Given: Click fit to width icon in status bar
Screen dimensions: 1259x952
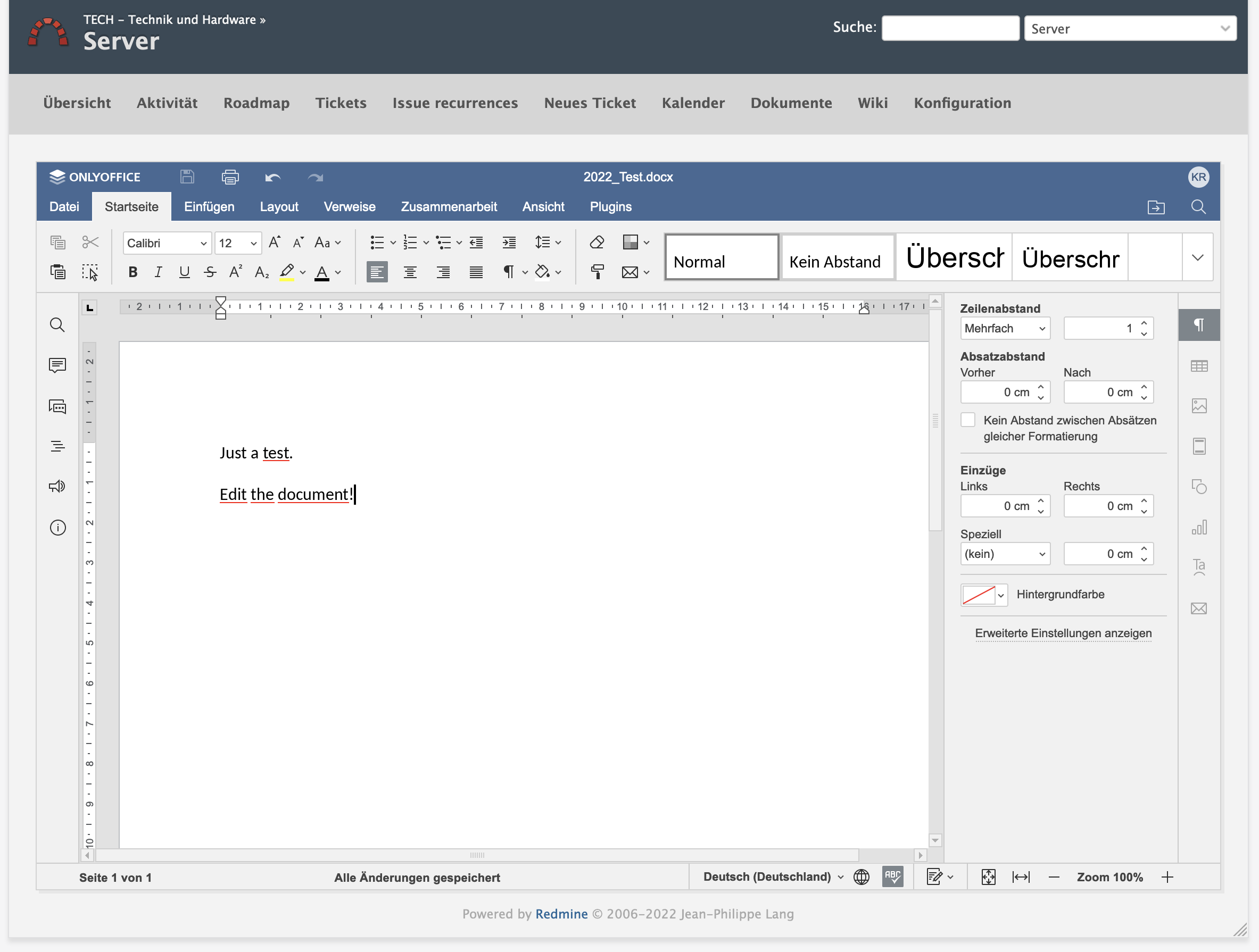Looking at the screenshot, I should [1021, 877].
